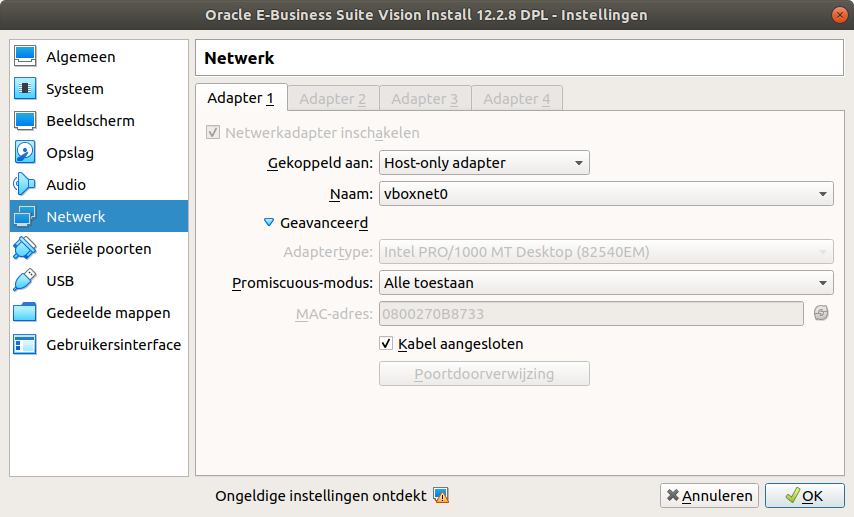Image resolution: width=854 pixels, height=517 pixels.
Task: Toggle Netwerkadapter inschakelen checkbox
Action: point(212,133)
